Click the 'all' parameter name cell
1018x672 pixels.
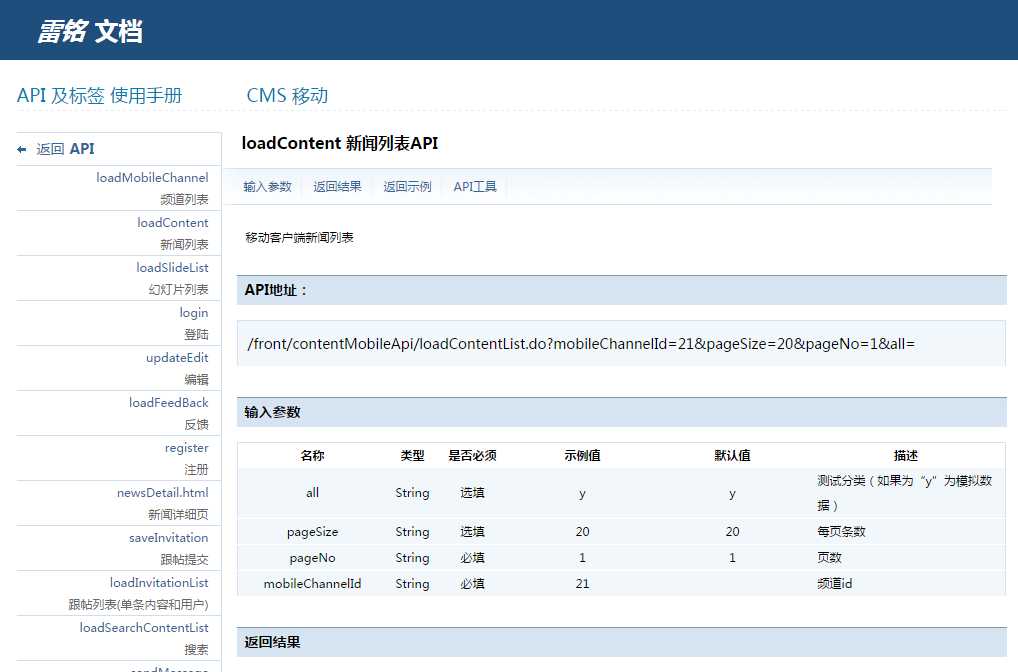pyautogui.click(x=312, y=493)
